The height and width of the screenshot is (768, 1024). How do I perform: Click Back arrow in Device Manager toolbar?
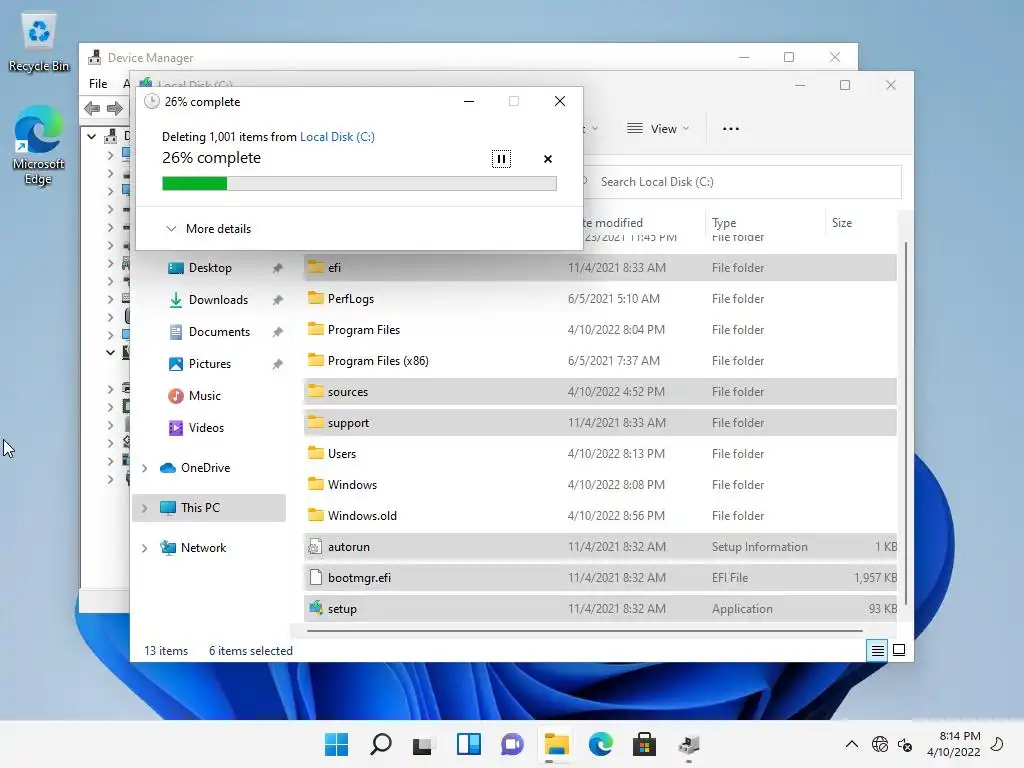(92, 108)
